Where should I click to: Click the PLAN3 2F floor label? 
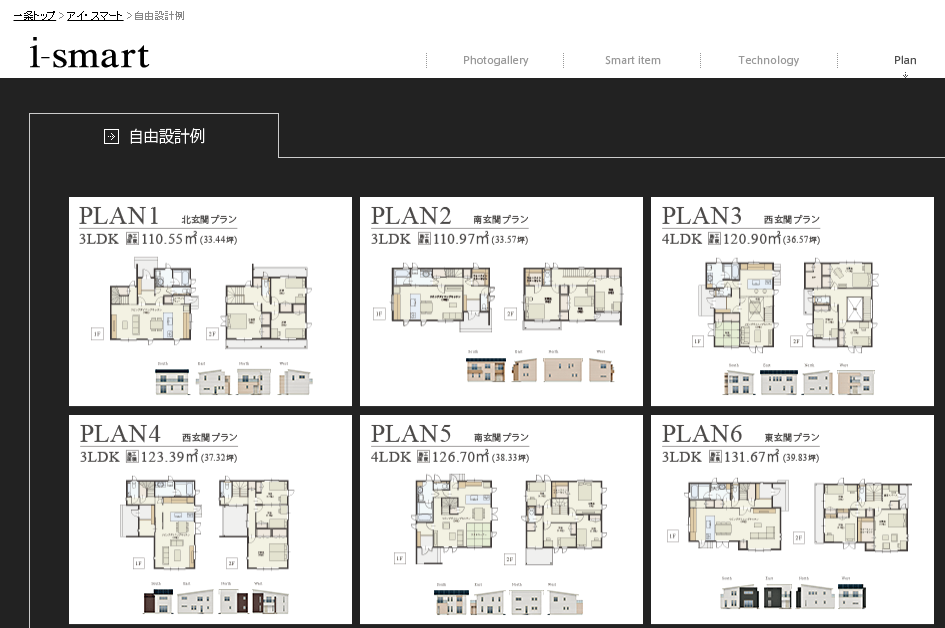point(796,341)
